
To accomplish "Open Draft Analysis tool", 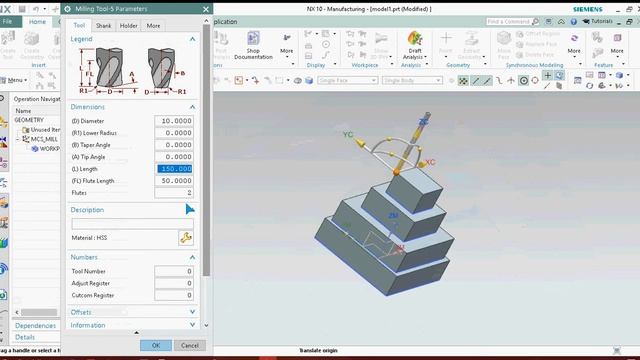I will click(x=415, y=45).
